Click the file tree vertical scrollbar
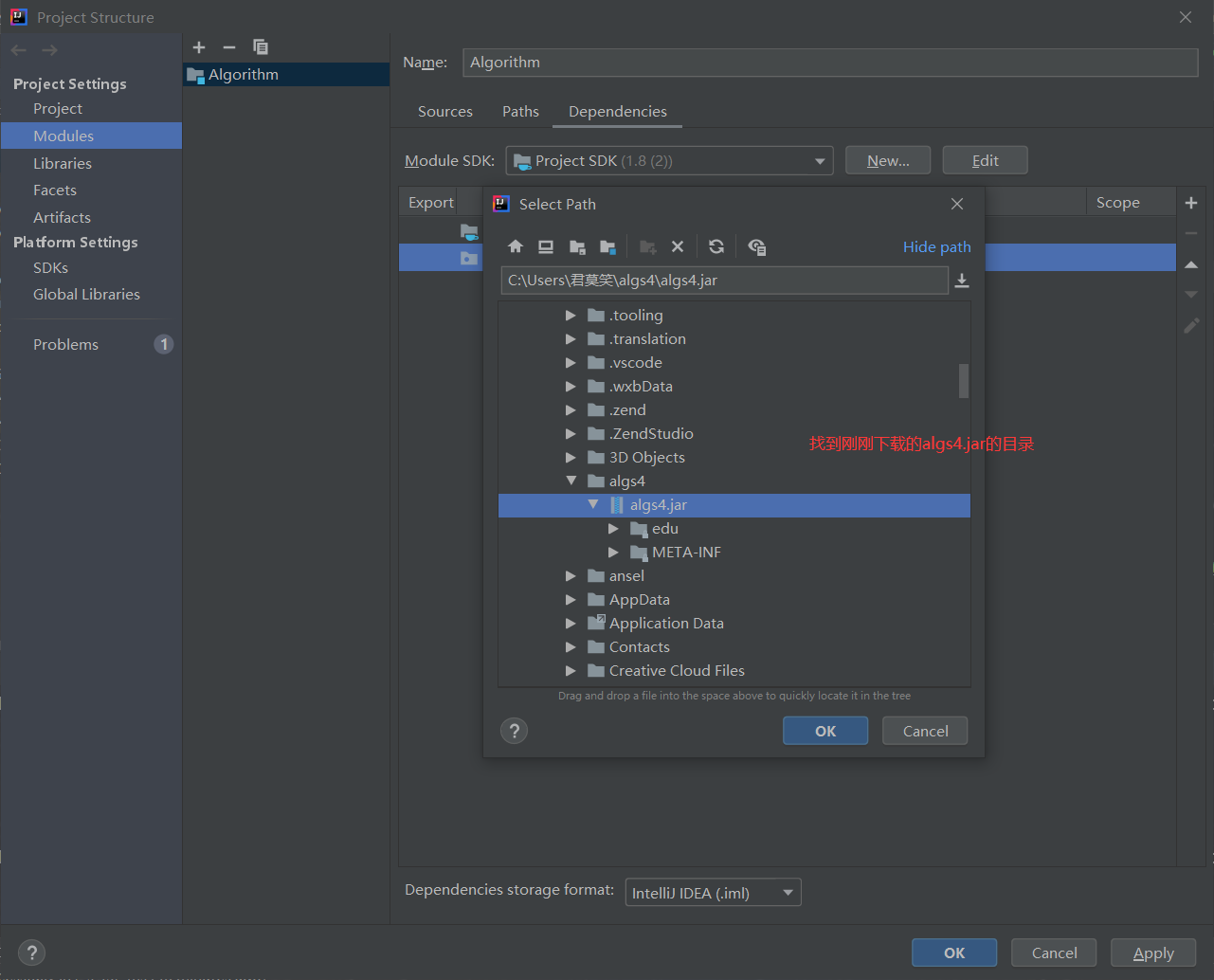Screen dimensions: 1214x980 pyautogui.click(x=964, y=381)
